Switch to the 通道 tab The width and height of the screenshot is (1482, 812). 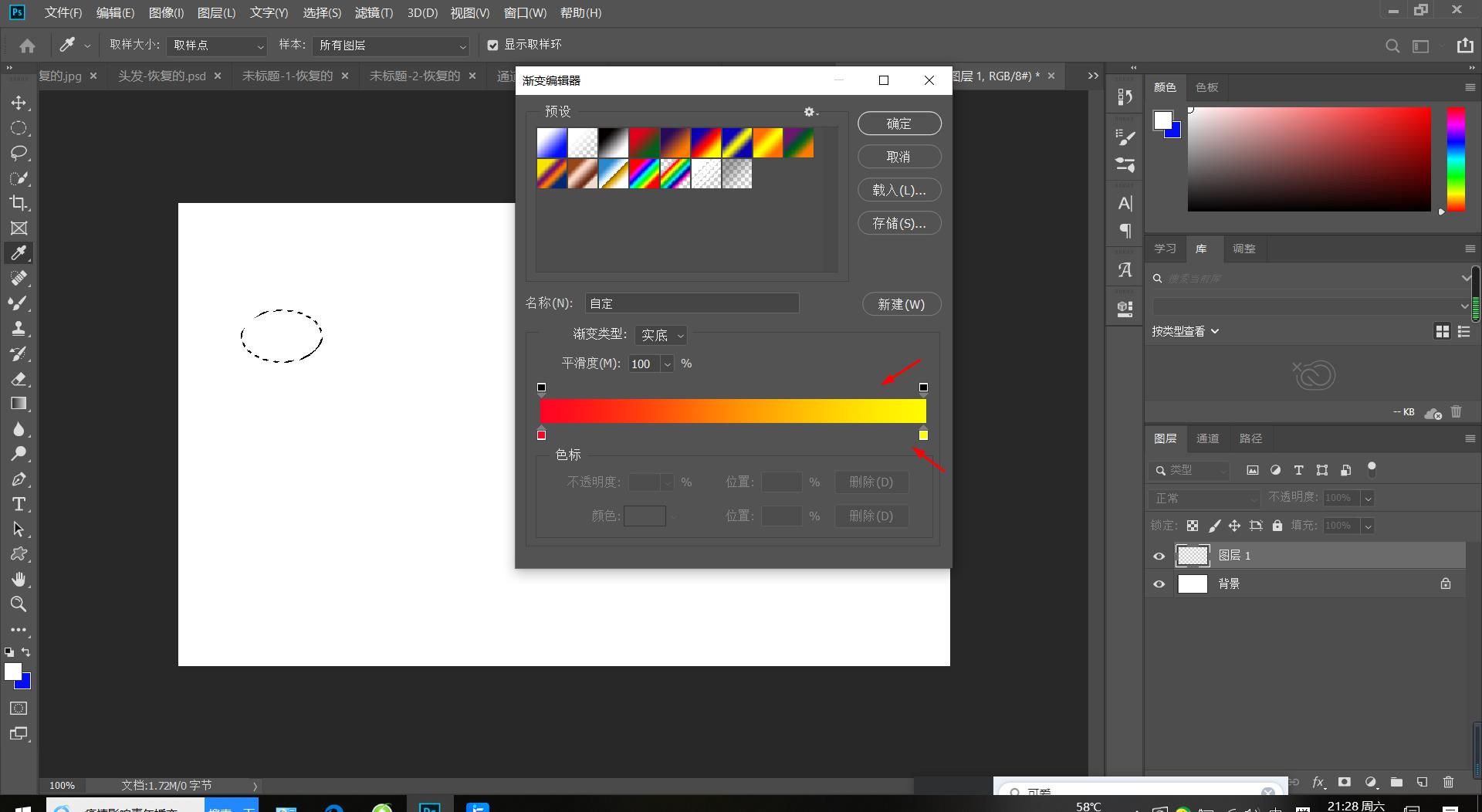click(1207, 438)
